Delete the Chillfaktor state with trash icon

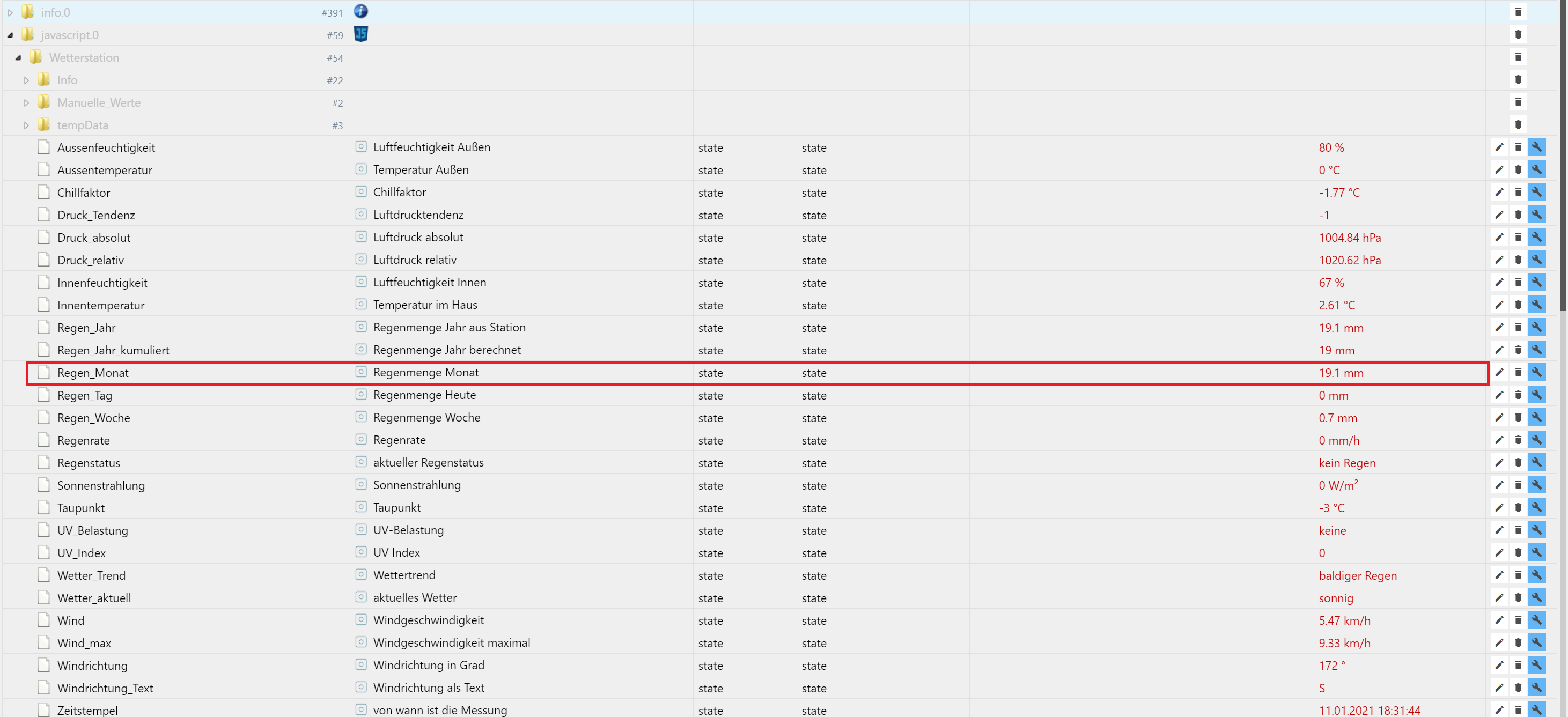(x=1518, y=193)
